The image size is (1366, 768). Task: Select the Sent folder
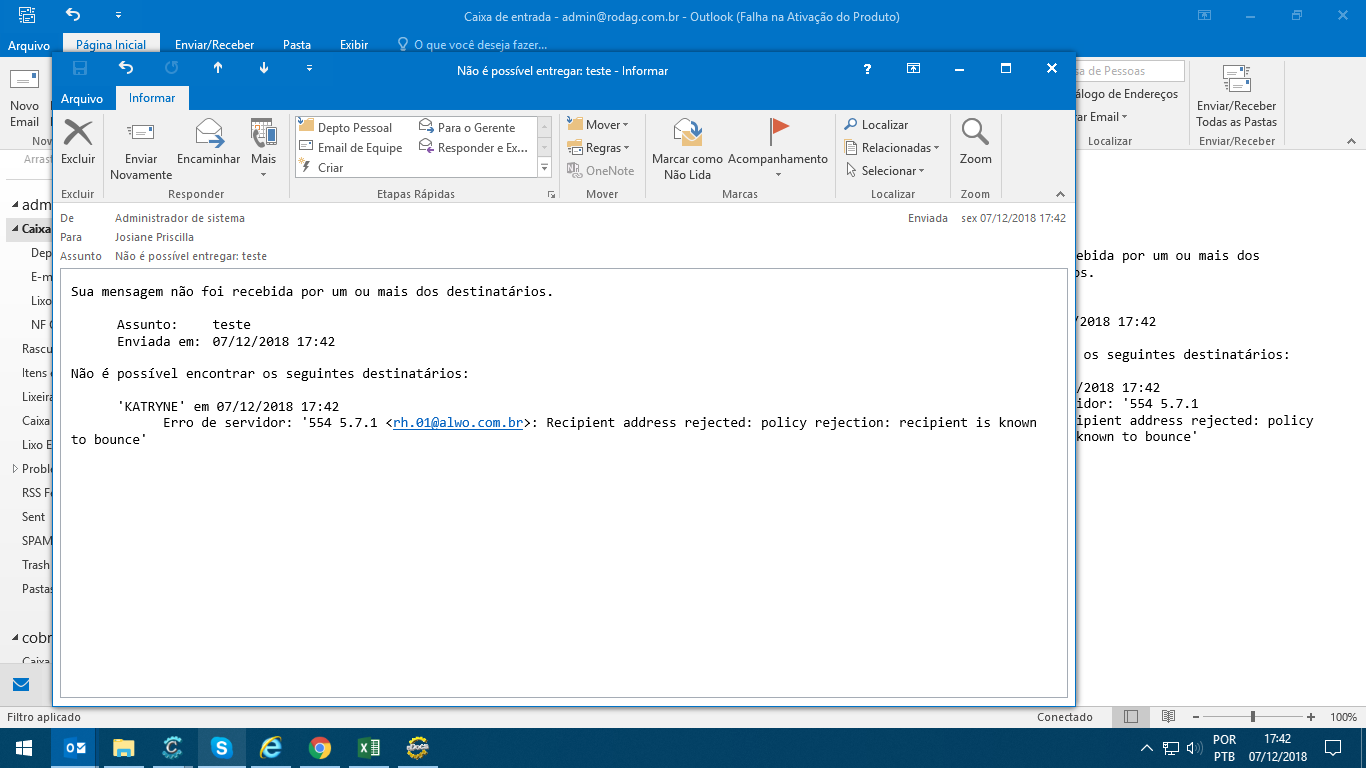coord(34,517)
